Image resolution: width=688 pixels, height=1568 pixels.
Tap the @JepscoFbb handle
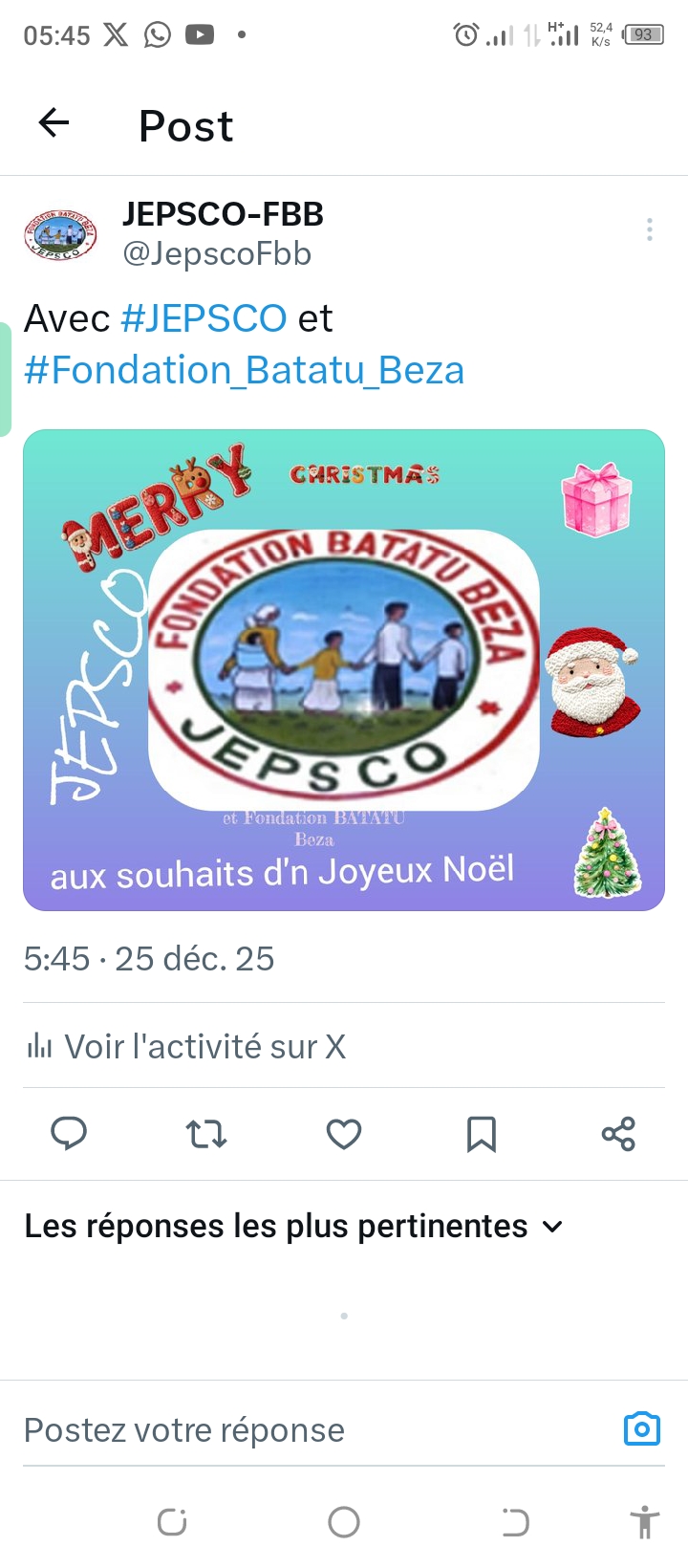(217, 253)
